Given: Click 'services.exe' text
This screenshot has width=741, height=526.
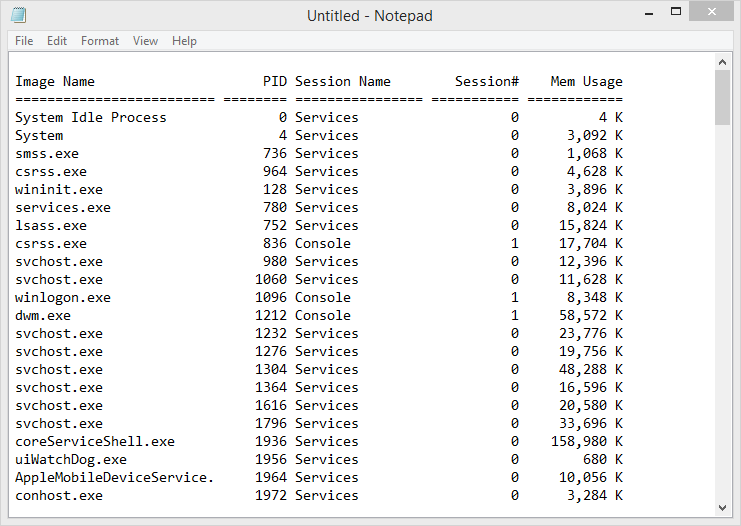Looking at the screenshot, I should click(x=63, y=207).
